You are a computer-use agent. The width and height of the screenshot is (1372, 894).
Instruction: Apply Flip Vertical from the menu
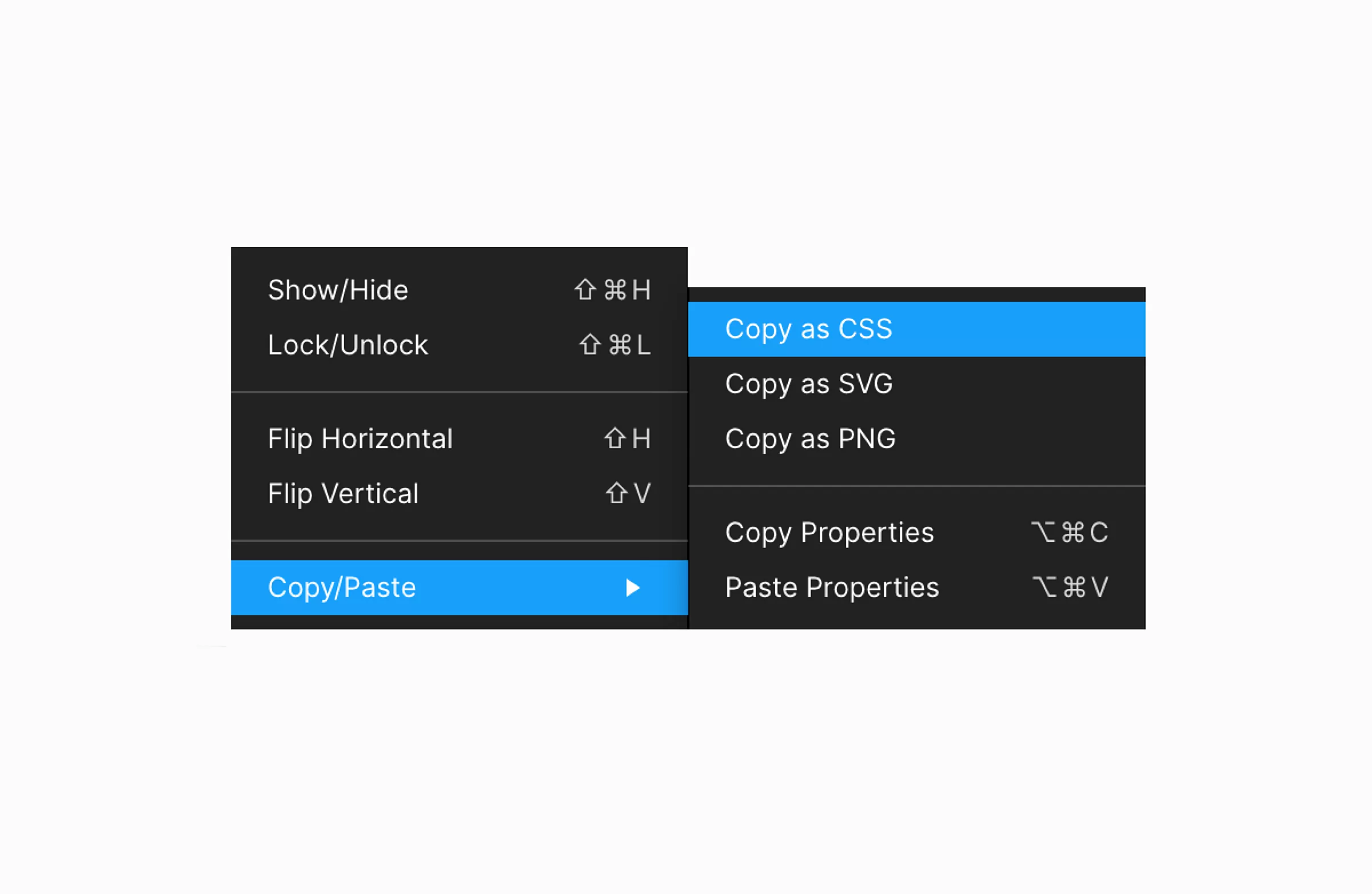pos(343,493)
